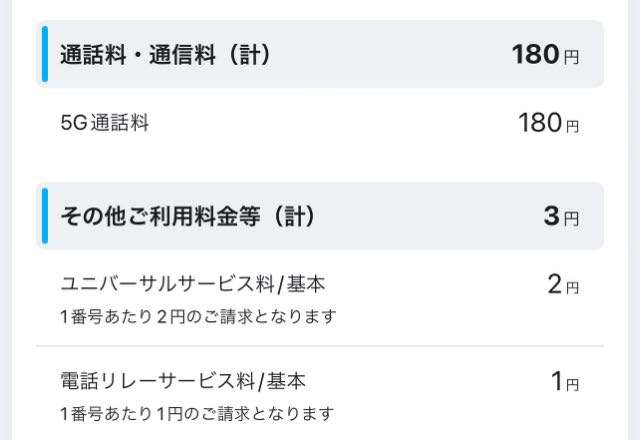
Task: Click the 円 unit beside the 2 amount
Action: (x=572, y=288)
